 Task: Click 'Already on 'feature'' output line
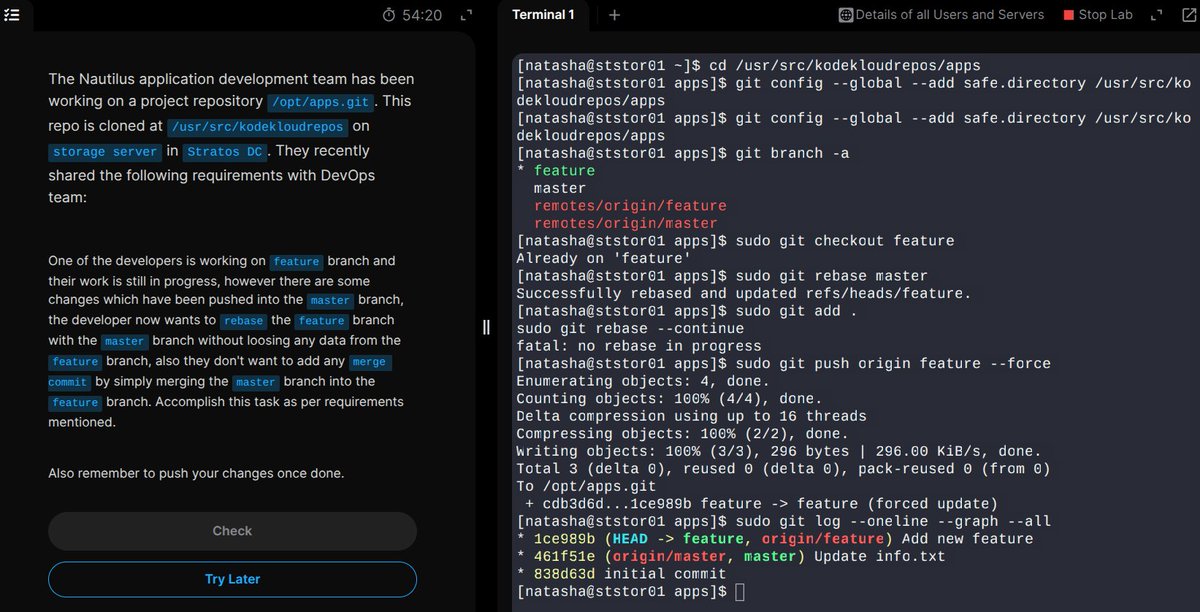pos(603,258)
